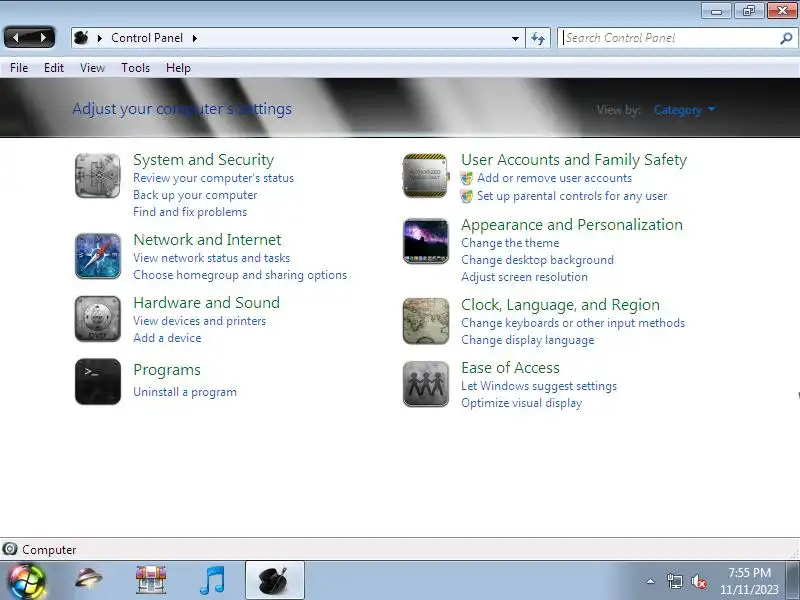Open the Hardware and Sound DVD icon
Screen dimensions: 800x600
(97, 319)
